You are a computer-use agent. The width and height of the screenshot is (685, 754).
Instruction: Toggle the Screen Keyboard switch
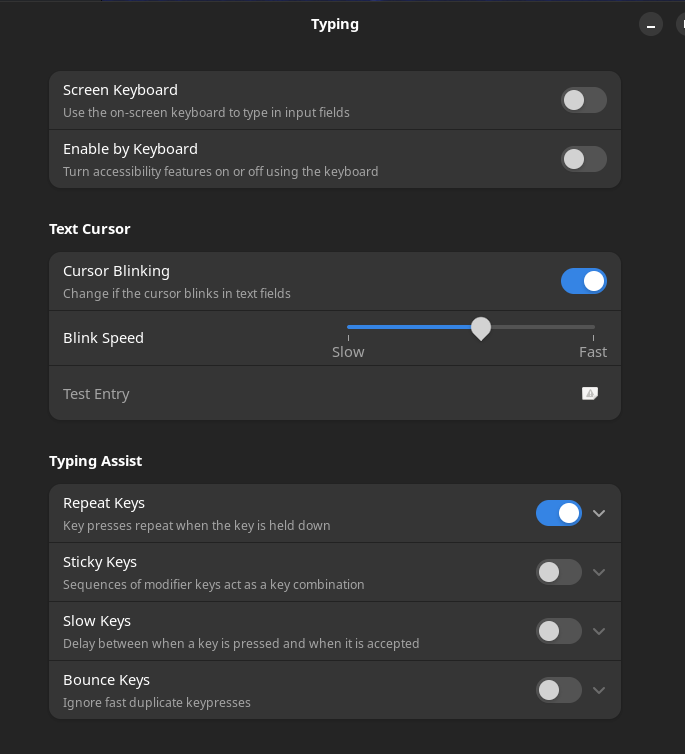584,100
